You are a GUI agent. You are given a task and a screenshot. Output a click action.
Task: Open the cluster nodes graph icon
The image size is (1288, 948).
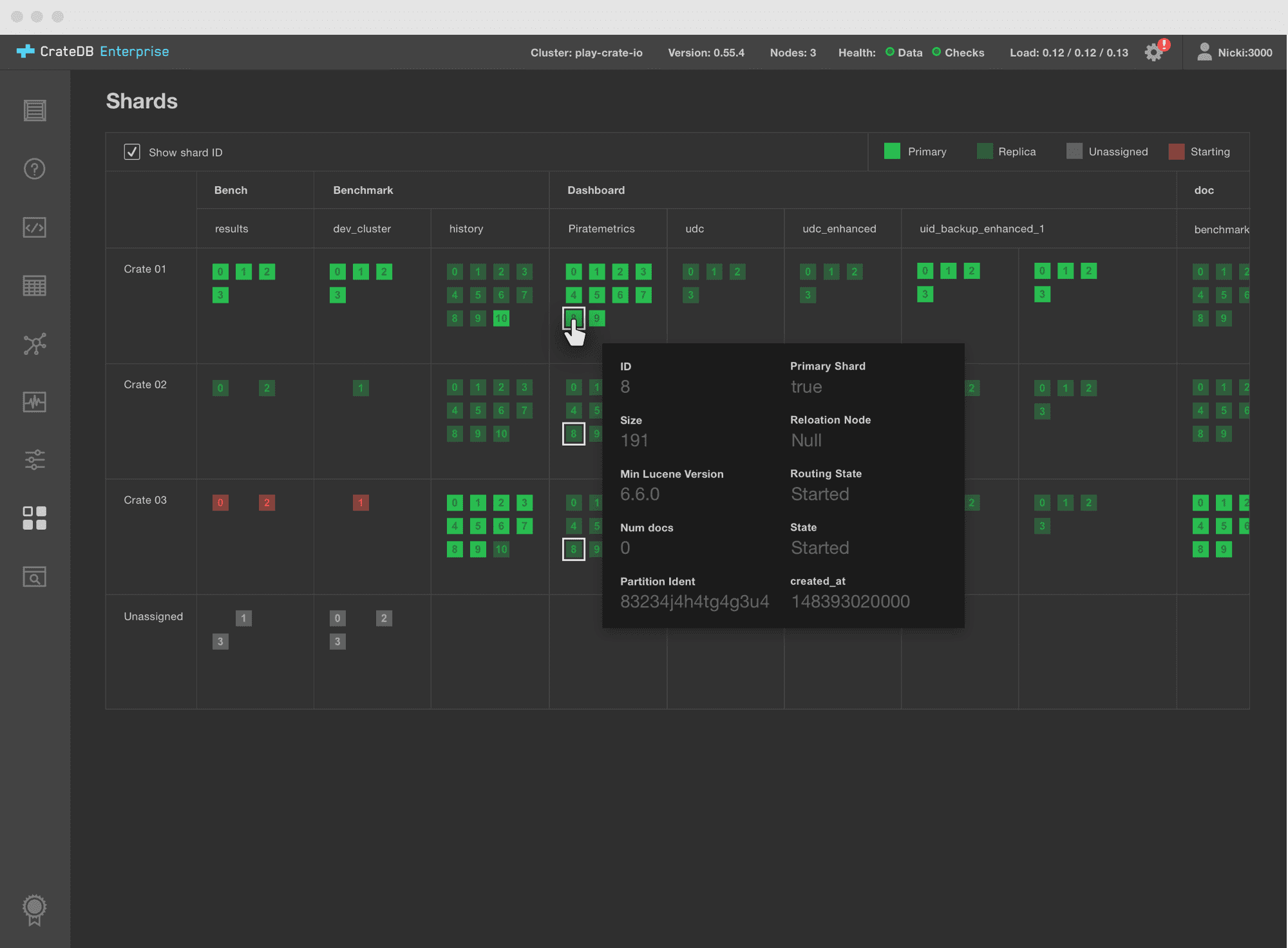tap(35, 344)
